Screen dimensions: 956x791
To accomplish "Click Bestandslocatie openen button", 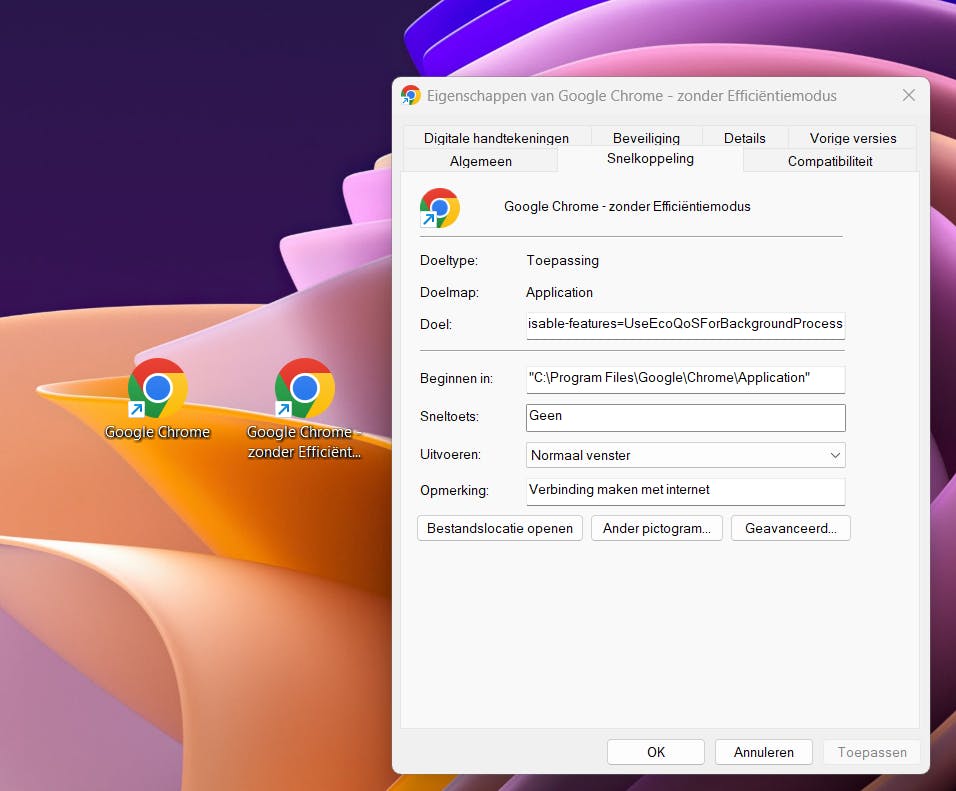I will (x=500, y=528).
